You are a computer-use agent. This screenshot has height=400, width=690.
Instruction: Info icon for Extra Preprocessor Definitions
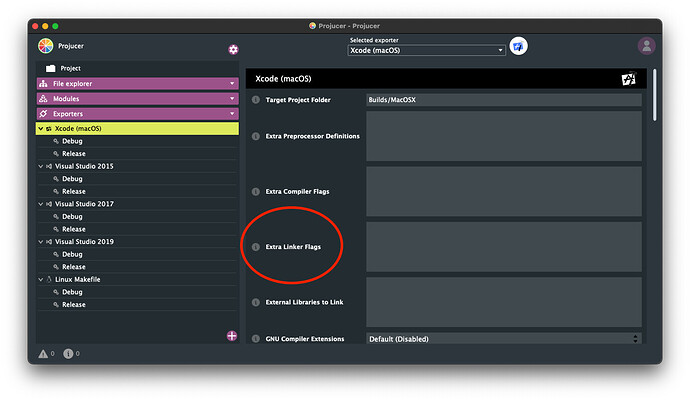[x=256, y=136]
